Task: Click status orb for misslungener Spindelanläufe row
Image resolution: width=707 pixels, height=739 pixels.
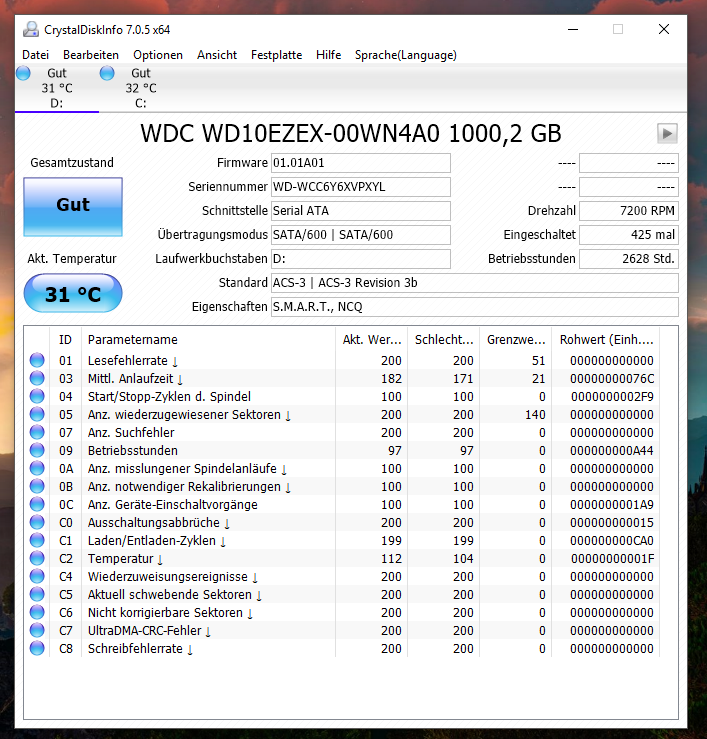Action: click(37, 468)
